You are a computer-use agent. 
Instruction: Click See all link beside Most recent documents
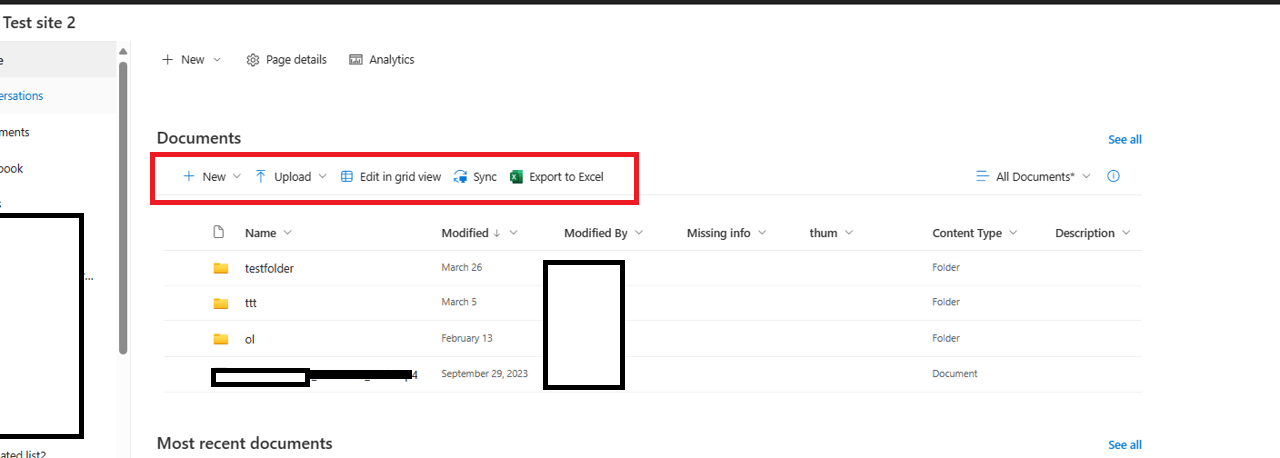click(x=1125, y=445)
